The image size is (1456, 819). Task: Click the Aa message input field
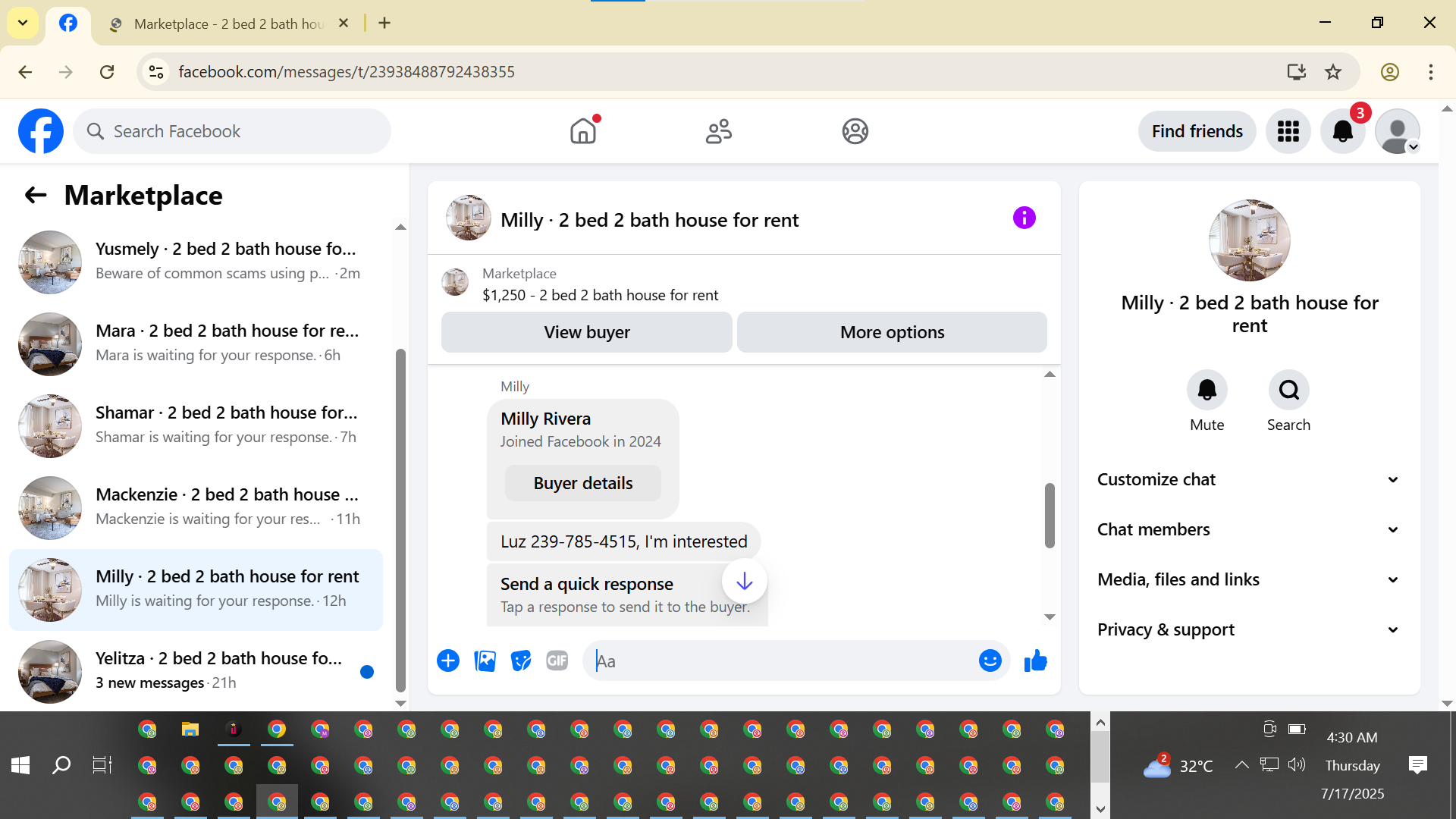coord(781,661)
